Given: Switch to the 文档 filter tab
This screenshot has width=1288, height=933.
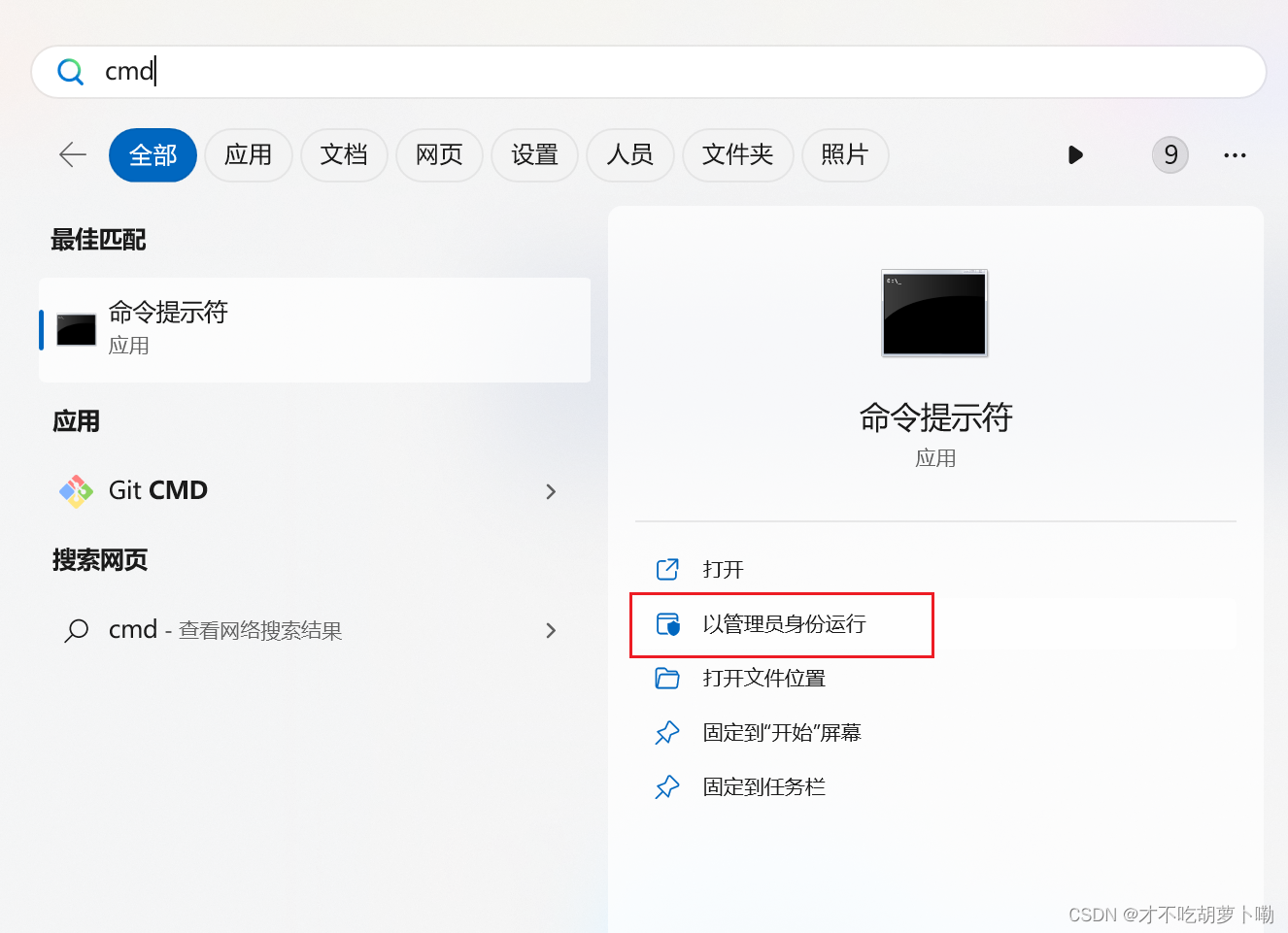Looking at the screenshot, I should [x=344, y=155].
